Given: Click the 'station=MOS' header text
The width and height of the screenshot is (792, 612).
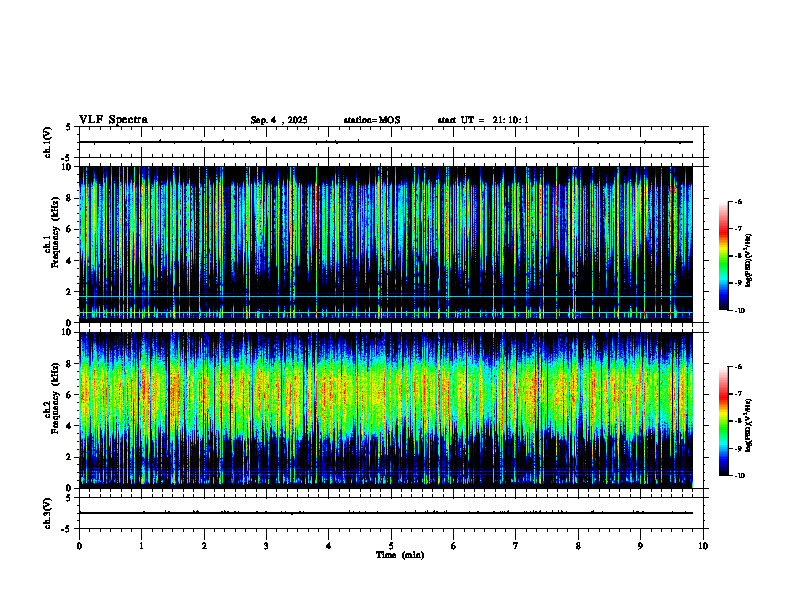Looking at the screenshot, I should tap(372, 120).
